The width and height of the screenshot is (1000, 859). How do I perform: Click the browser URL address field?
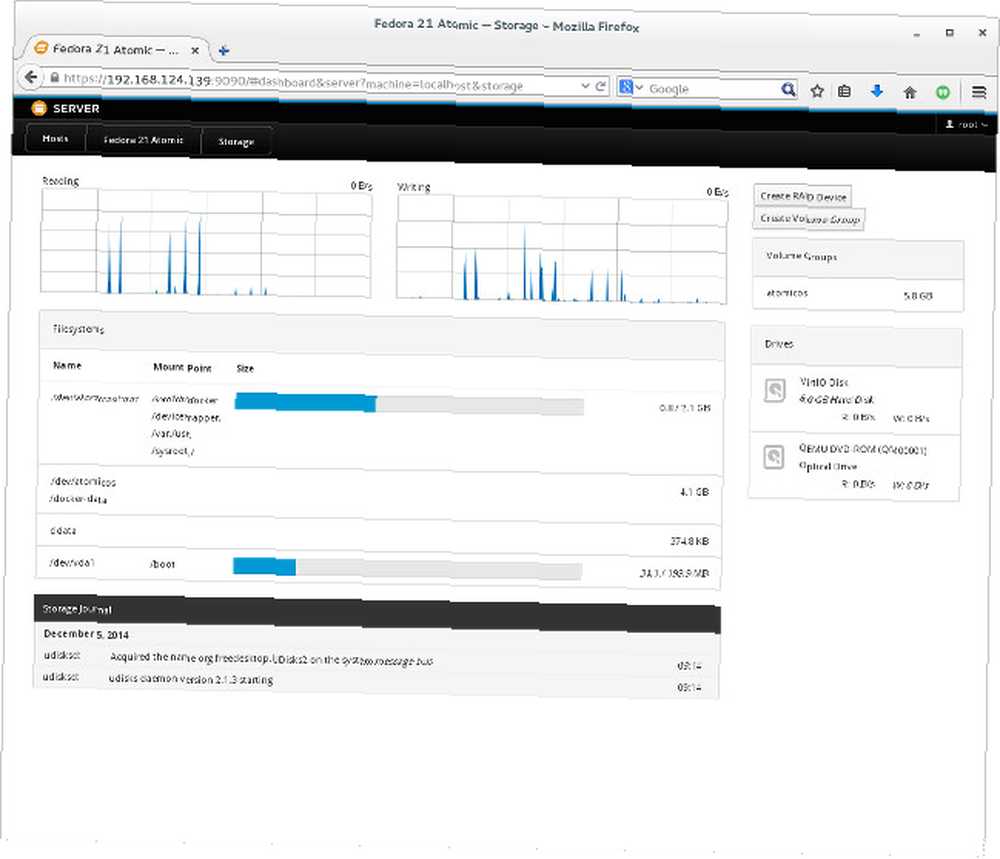(321, 82)
